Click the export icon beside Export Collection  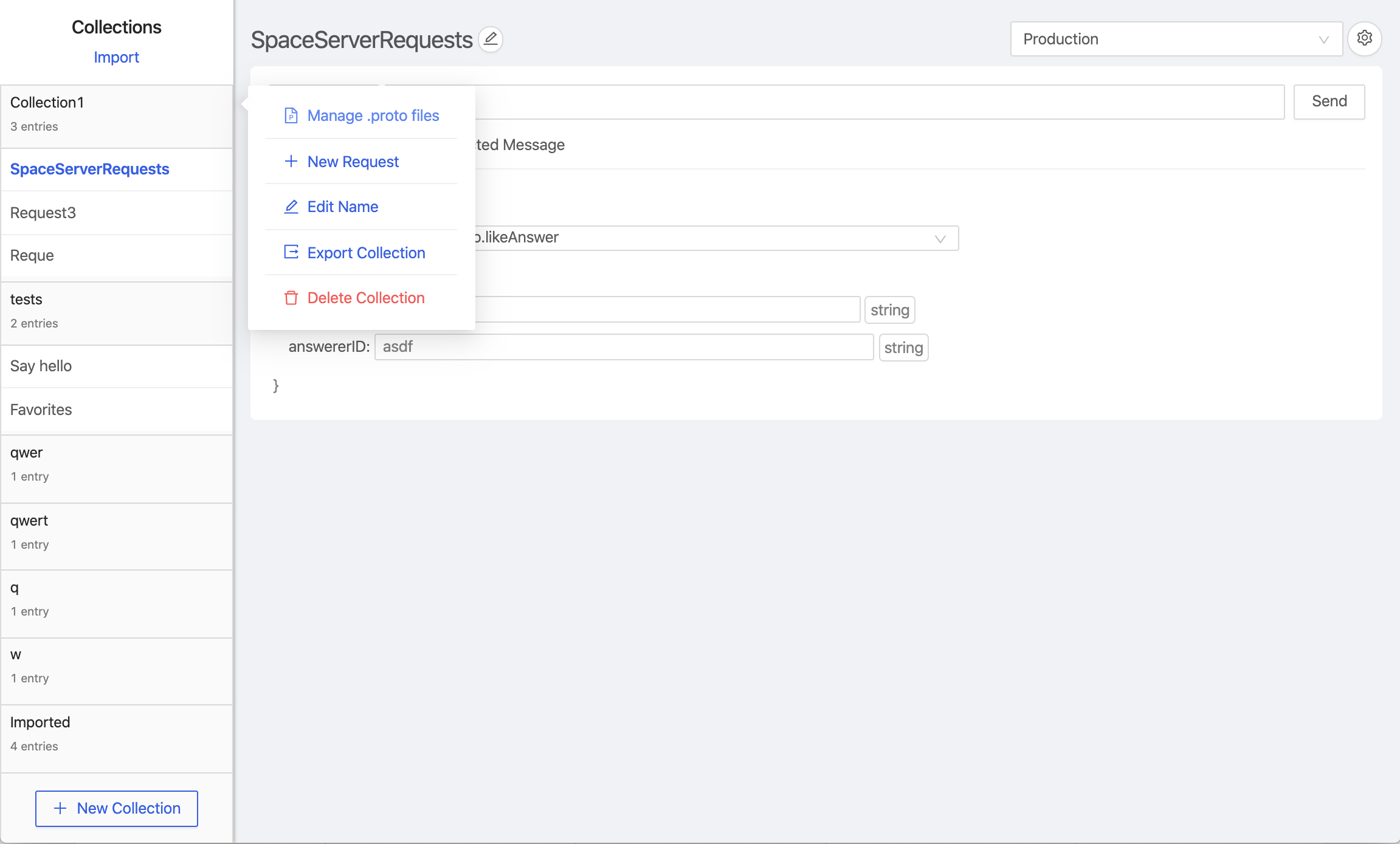coord(291,252)
